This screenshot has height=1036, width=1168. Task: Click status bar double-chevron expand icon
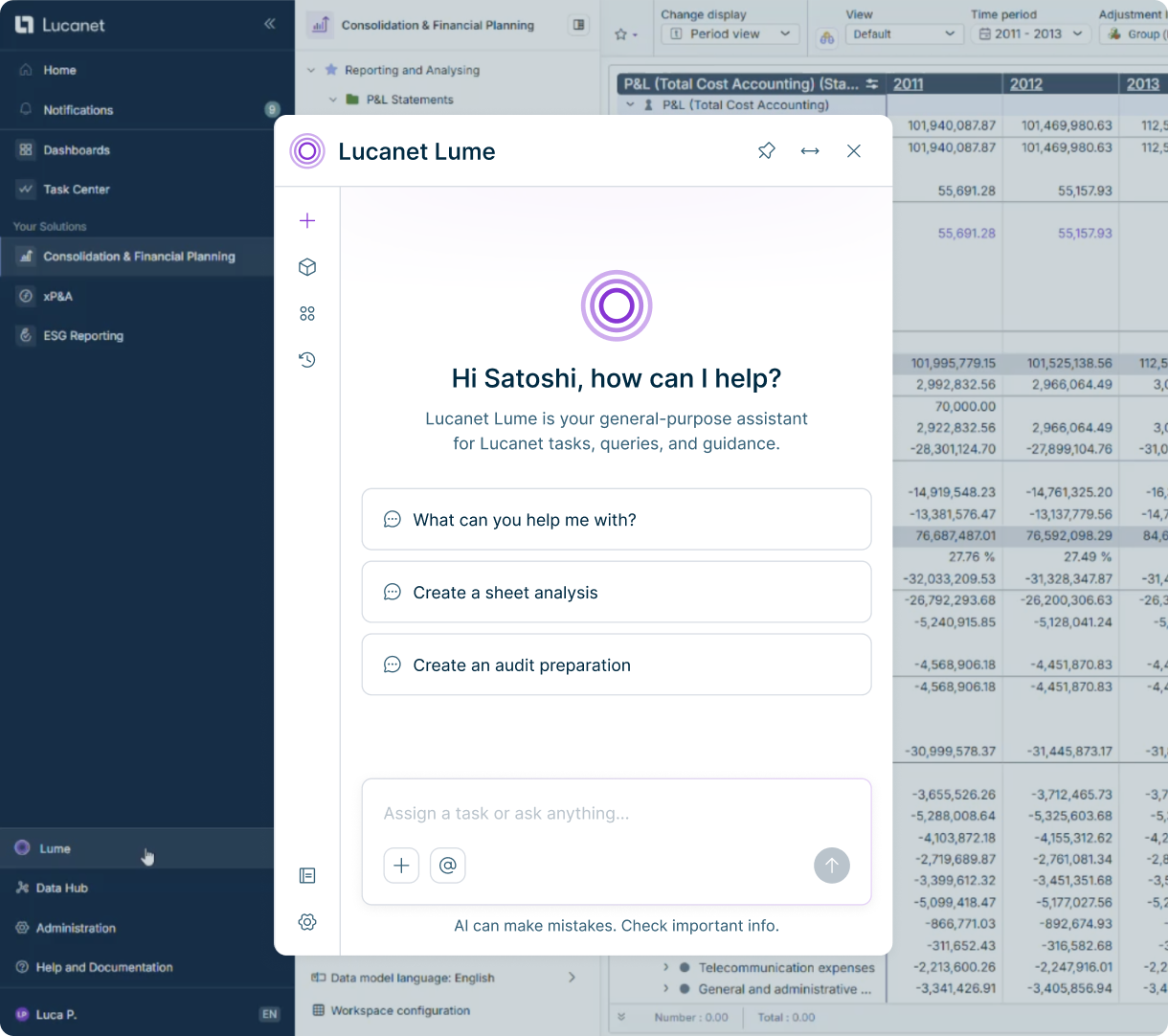(x=621, y=1017)
